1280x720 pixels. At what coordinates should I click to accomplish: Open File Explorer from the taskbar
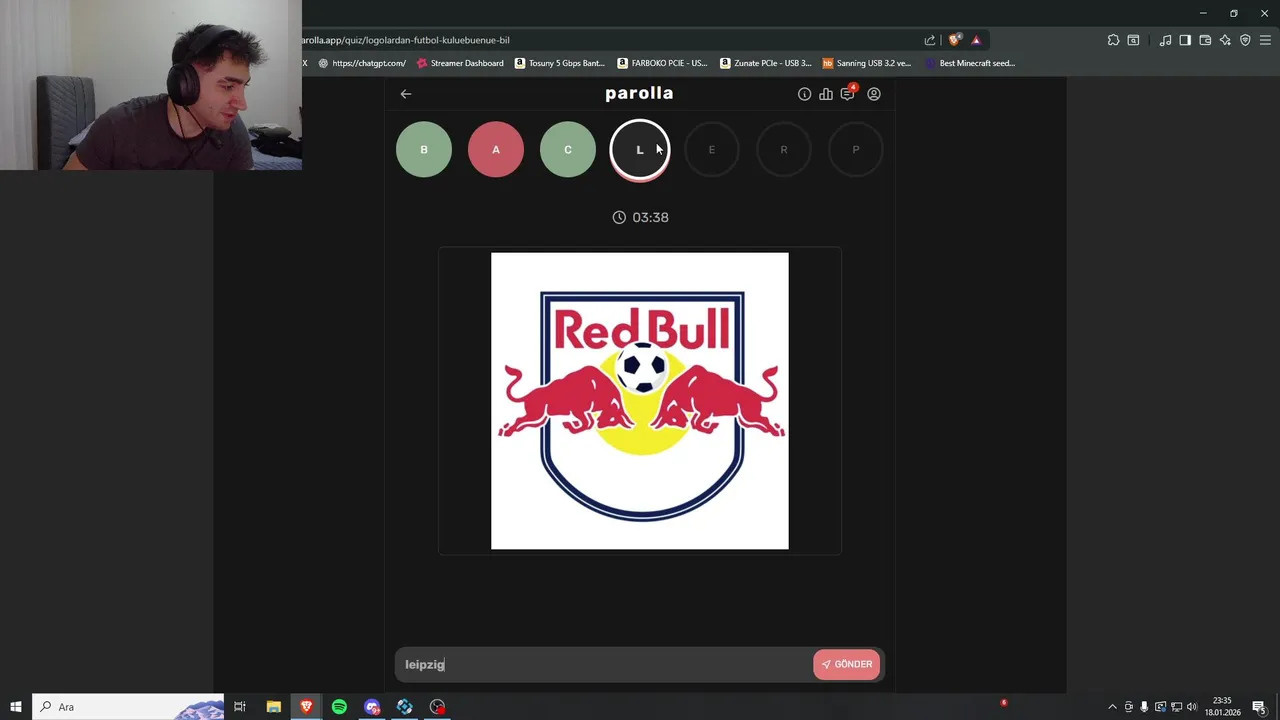click(273, 707)
